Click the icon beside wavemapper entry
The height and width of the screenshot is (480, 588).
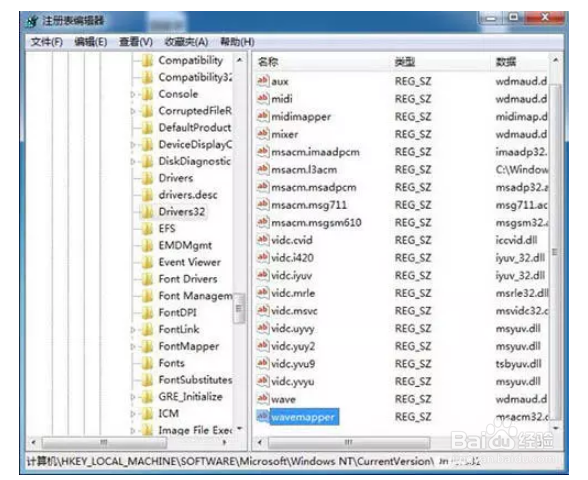263,416
